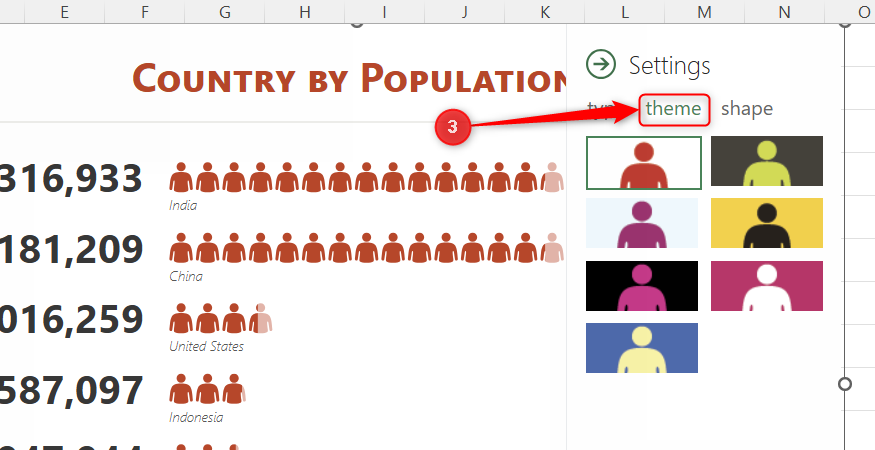Select column F header
The height and width of the screenshot is (450, 875).
(x=145, y=12)
